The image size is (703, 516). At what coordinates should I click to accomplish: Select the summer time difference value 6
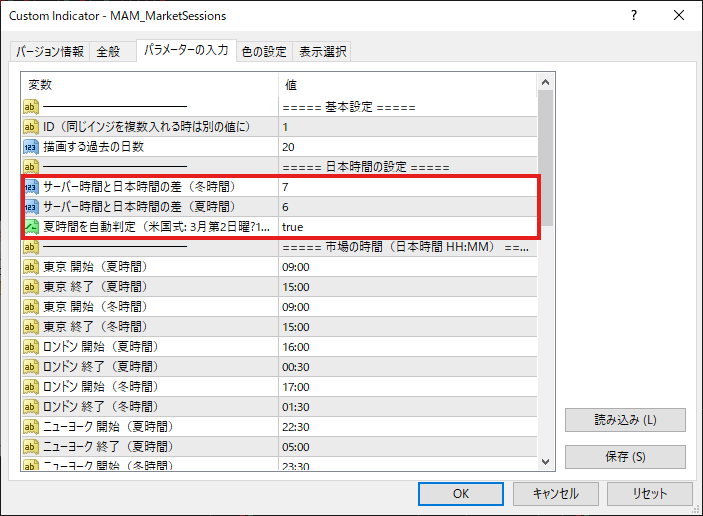(x=408, y=207)
